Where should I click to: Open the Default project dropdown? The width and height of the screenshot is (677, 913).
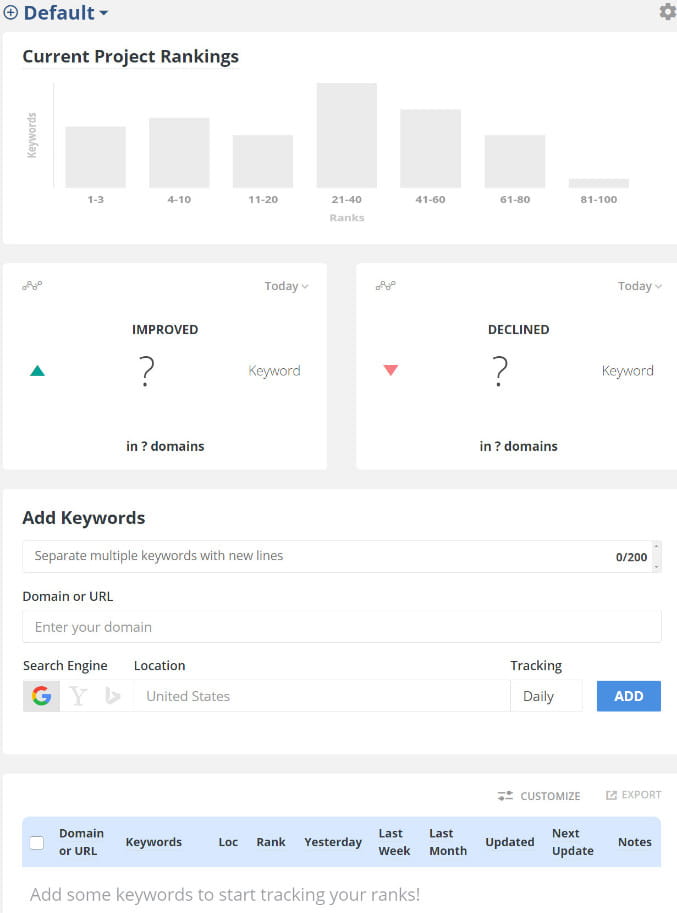pos(66,13)
